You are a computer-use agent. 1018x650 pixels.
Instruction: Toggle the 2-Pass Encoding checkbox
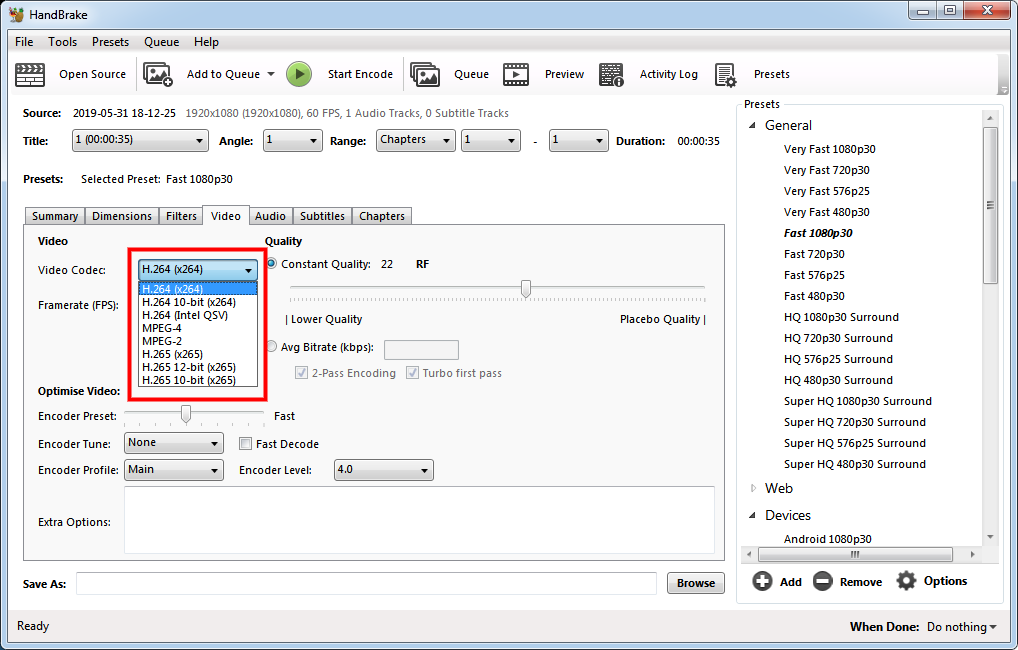[x=301, y=373]
